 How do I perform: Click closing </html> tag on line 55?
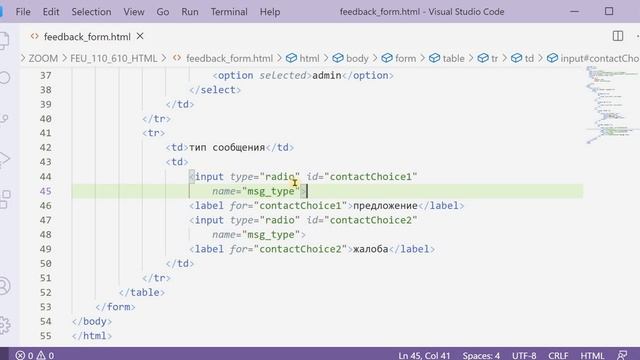pyautogui.click(x=92, y=336)
